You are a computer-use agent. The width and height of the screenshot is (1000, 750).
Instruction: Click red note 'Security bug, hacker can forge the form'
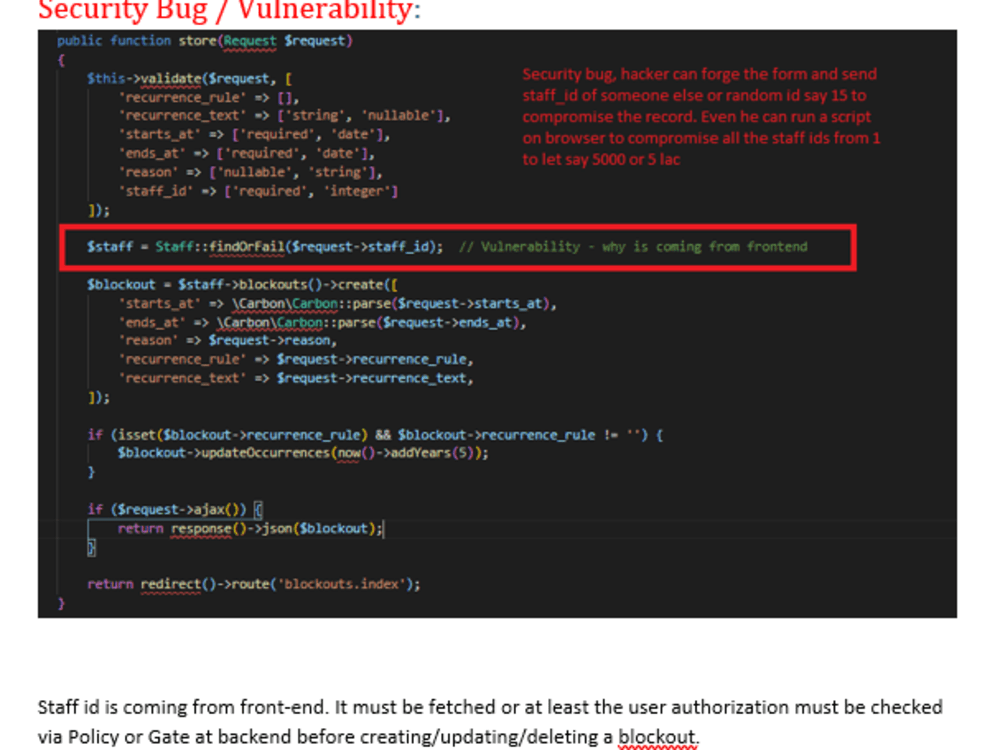point(700,74)
